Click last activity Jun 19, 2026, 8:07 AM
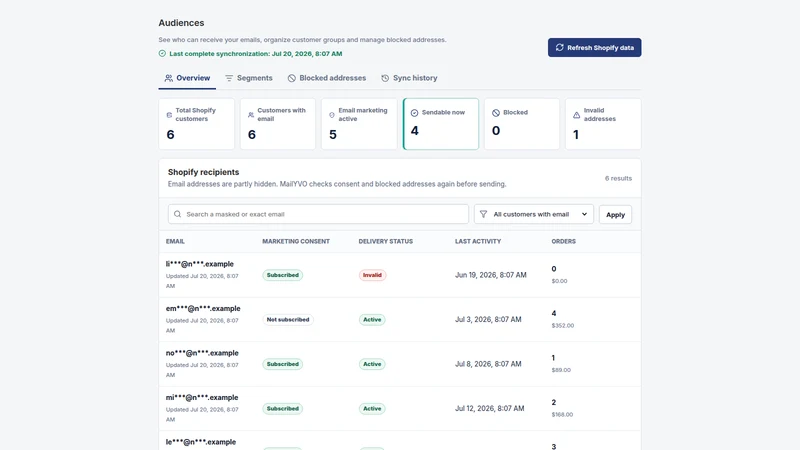 click(491, 274)
